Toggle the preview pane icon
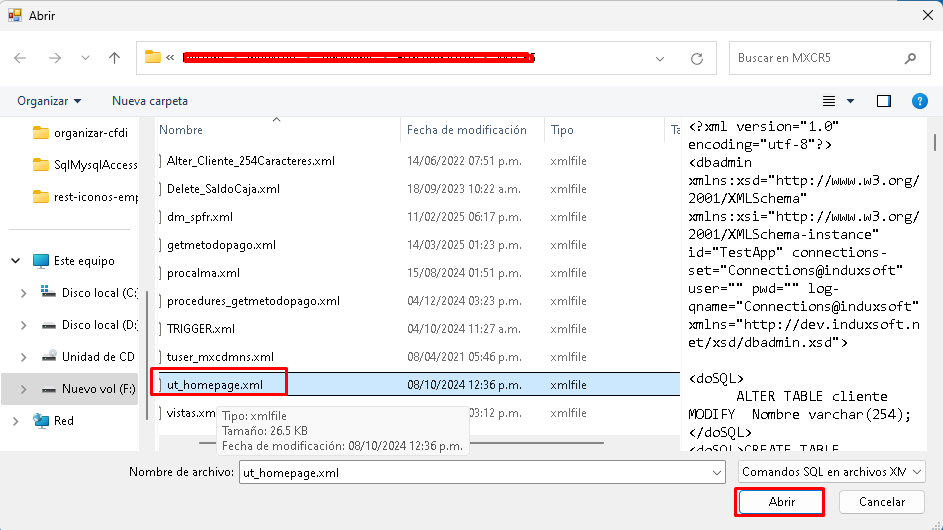Screen dimensions: 943x530 (884, 101)
